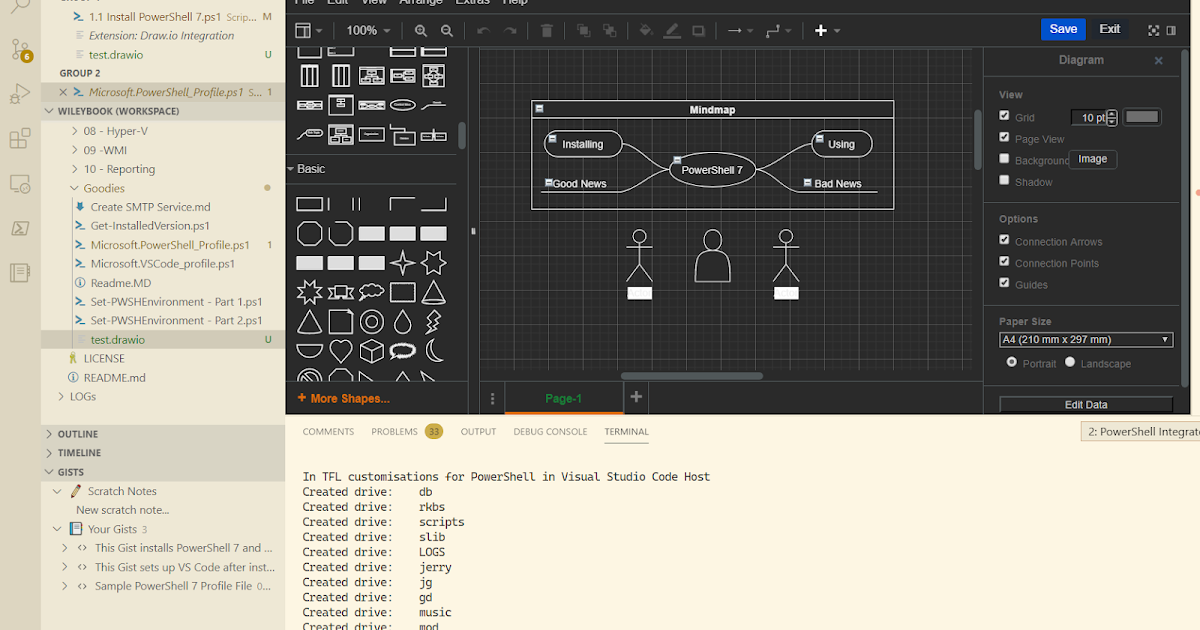This screenshot has width=1200, height=630.
Task: Open the Paper Size dropdown
Action: point(1085,339)
